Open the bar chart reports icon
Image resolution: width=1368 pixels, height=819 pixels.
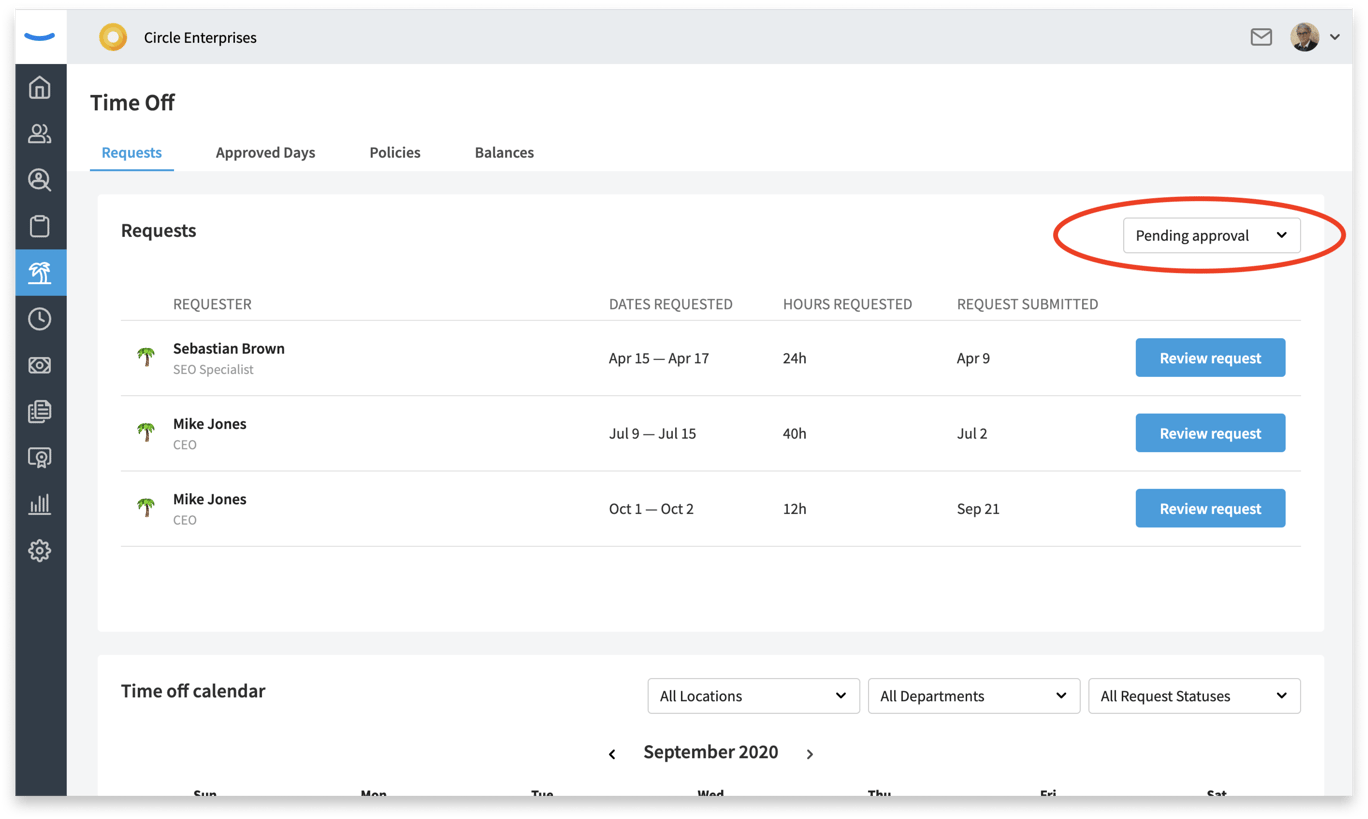click(40, 504)
